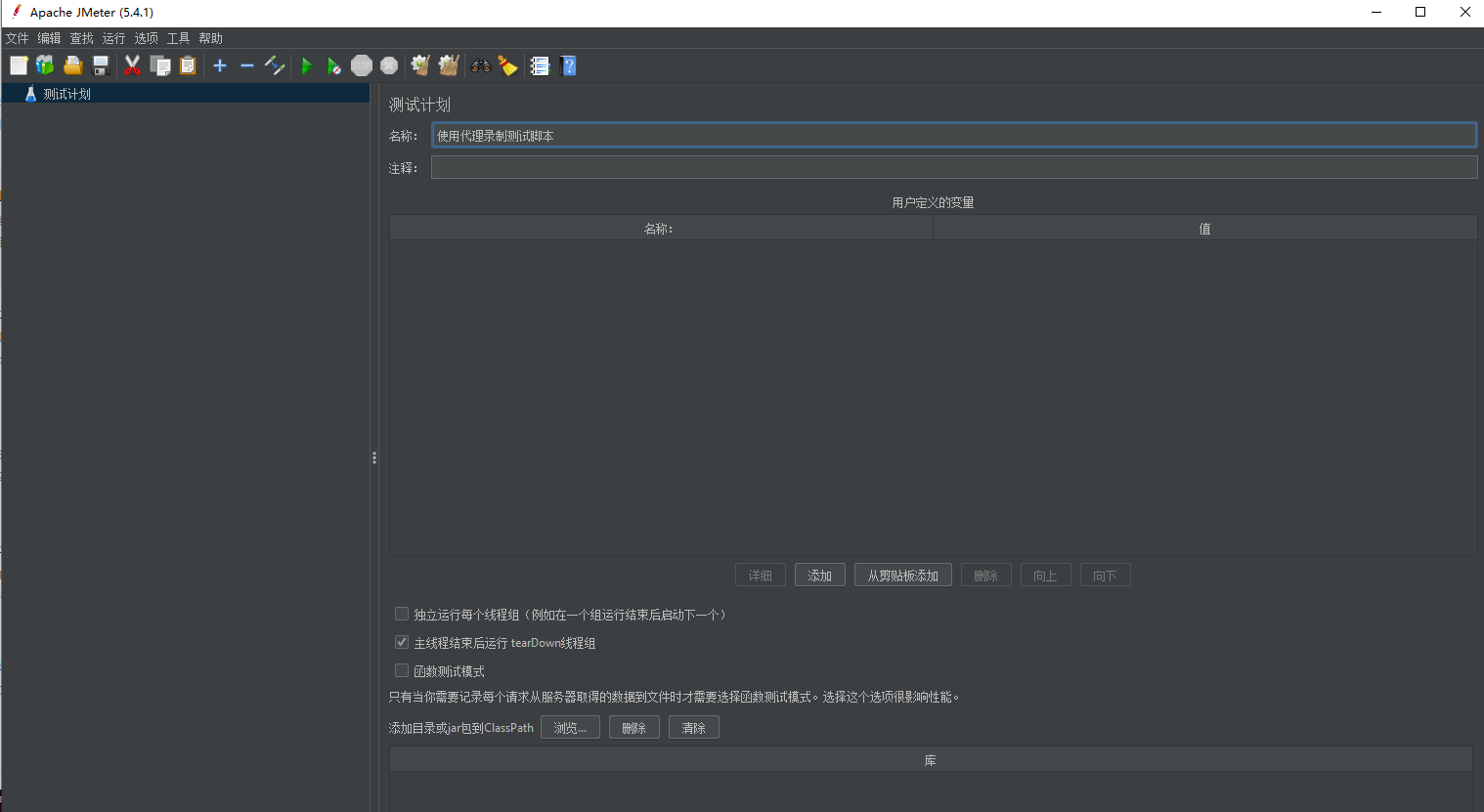Collapse all nodes with the minus icon
This screenshot has height=812, width=1484.
[247, 65]
